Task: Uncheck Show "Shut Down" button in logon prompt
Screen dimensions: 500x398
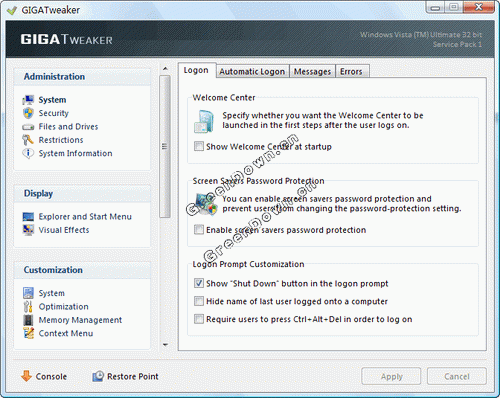Action: (199, 283)
